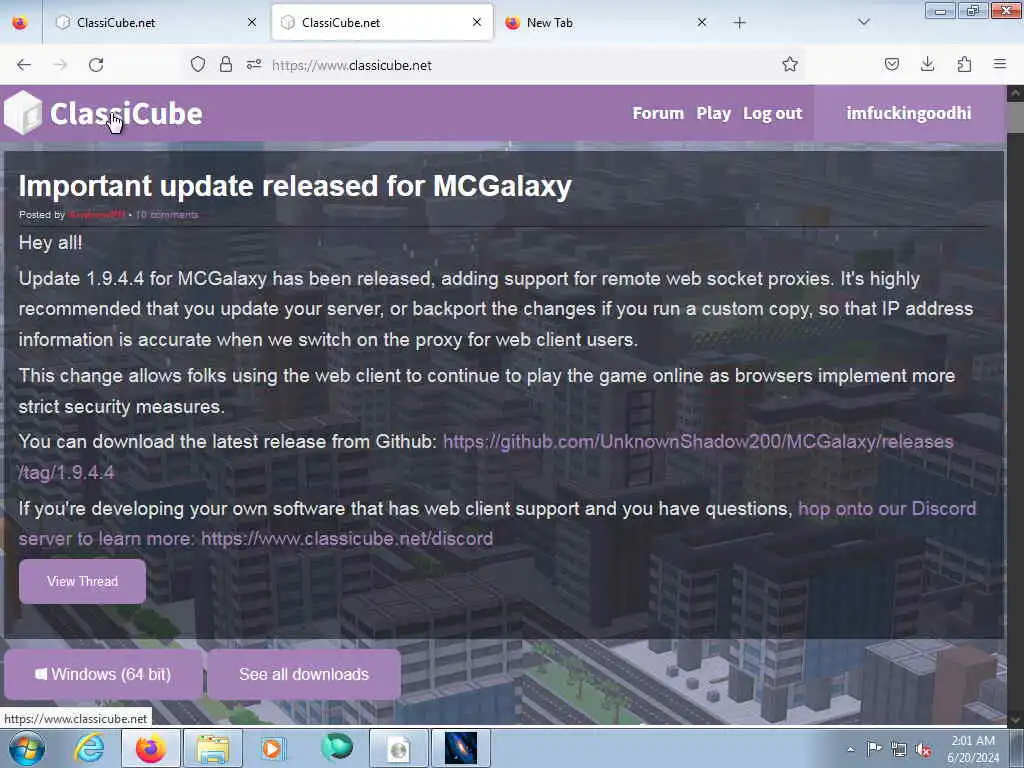This screenshot has height=768, width=1024.
Task: Click See all downloads button
Action: [304, 674]
